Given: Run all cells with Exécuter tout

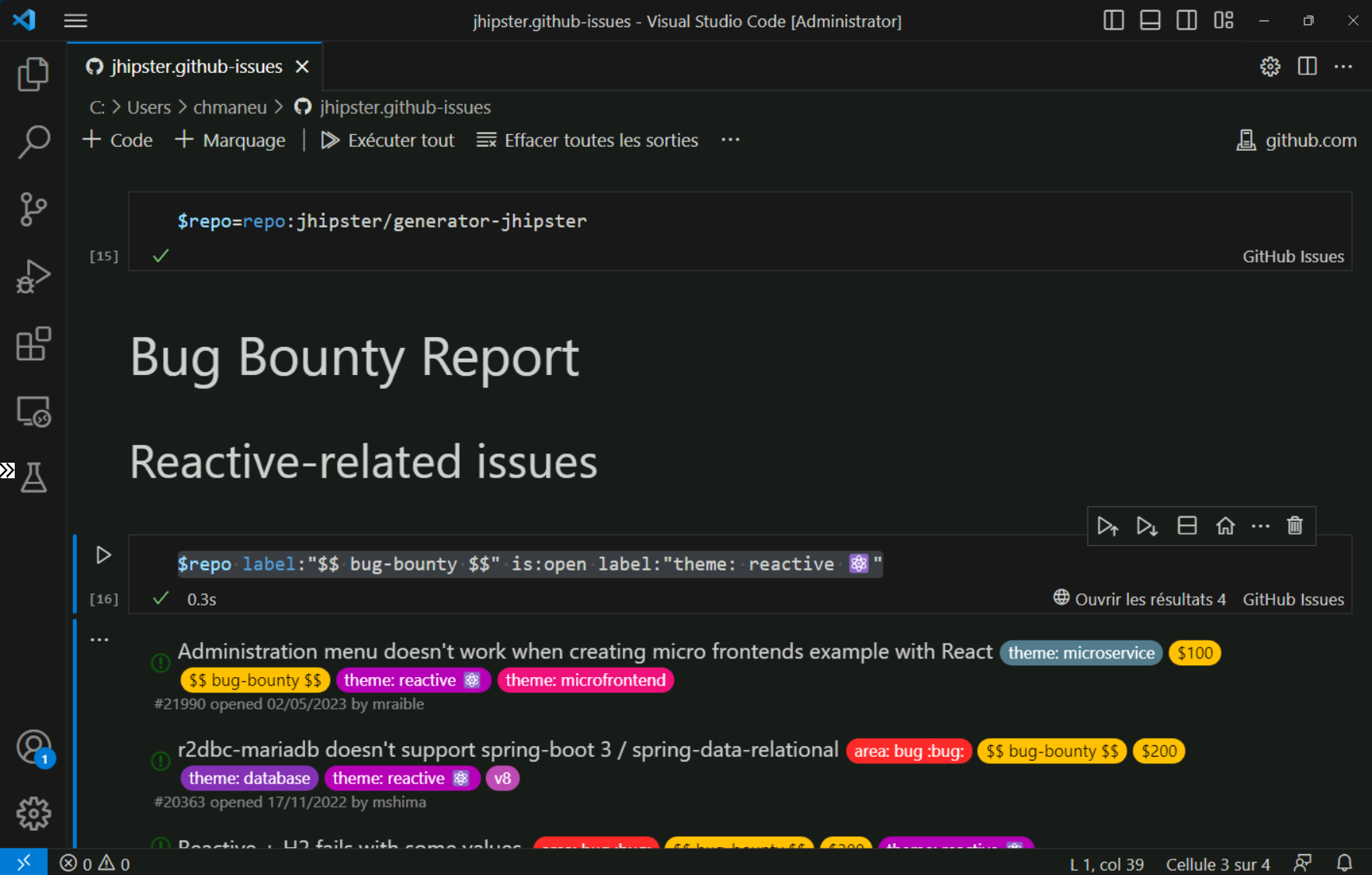Looking at the screenshot, I should click(388, 141).
